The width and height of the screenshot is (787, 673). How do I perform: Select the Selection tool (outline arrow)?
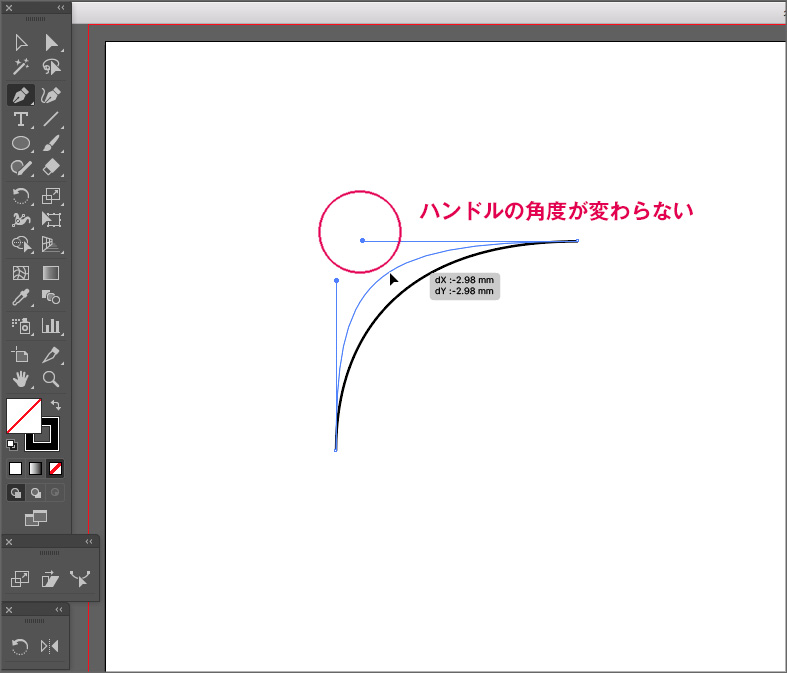[x=21, y=43]
